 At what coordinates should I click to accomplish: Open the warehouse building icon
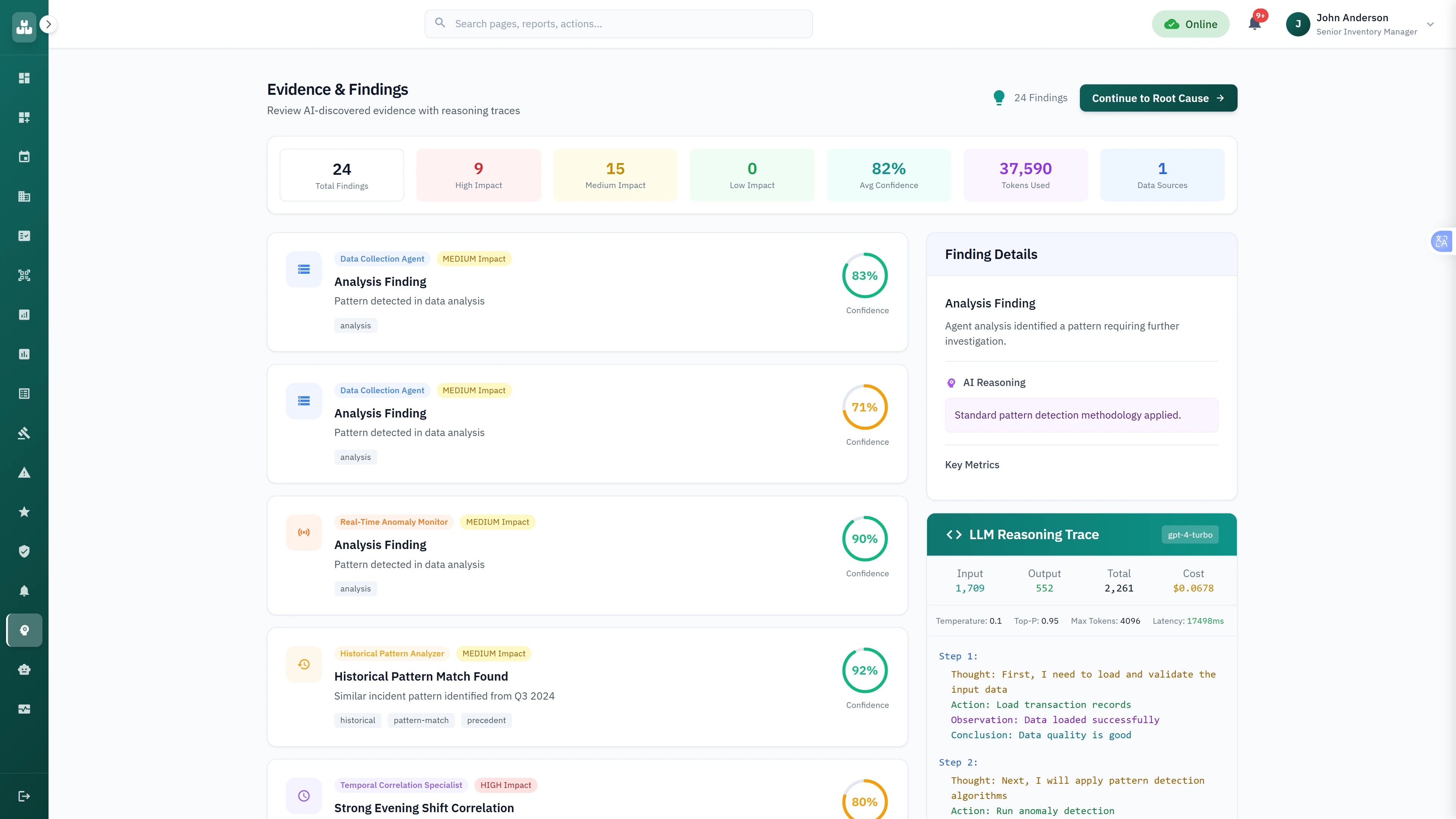click(x=24, y=196)
